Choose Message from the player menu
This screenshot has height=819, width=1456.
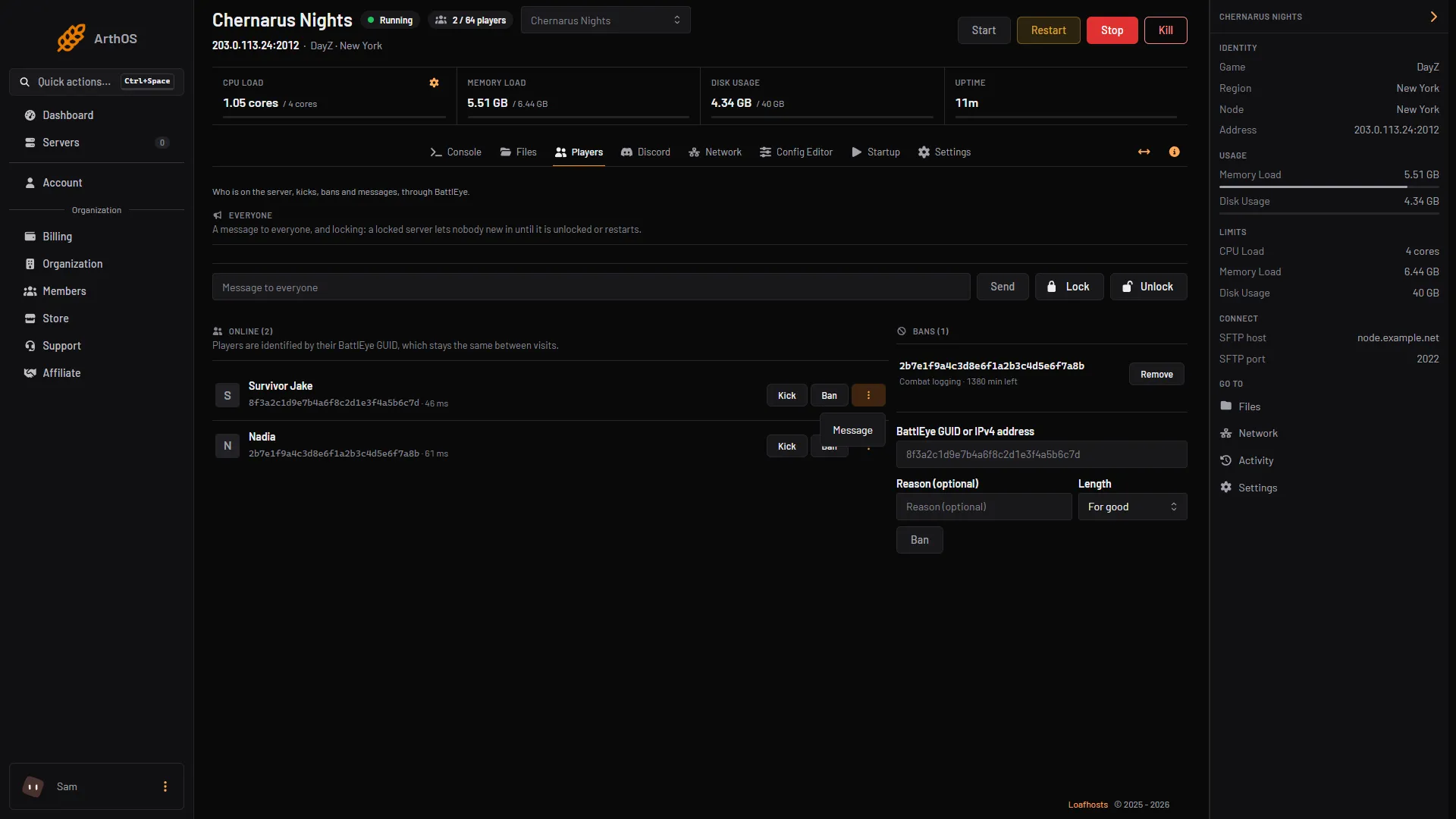pos(852,430)
